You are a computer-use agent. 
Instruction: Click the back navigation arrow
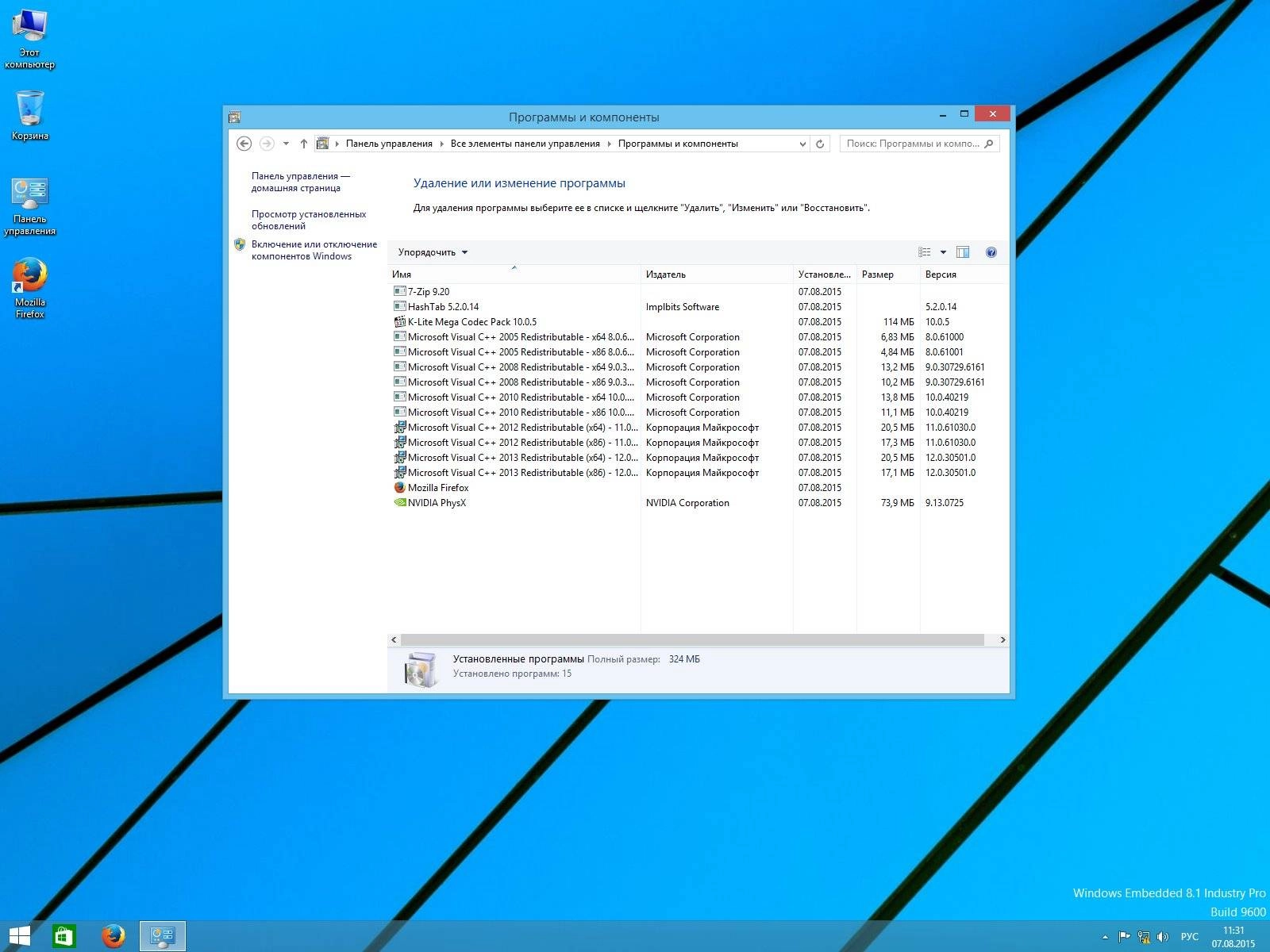(x=244, y=144)
